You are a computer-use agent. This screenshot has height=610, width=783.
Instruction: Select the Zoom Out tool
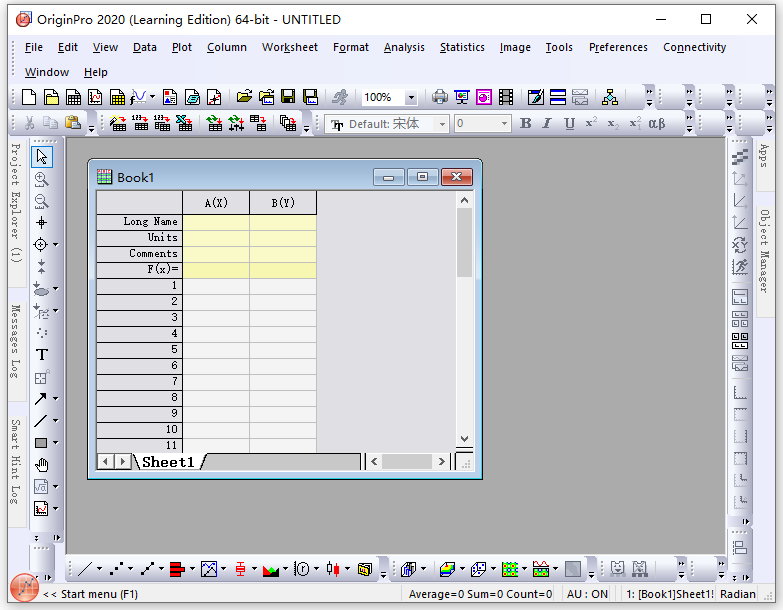tap(41, 201)
